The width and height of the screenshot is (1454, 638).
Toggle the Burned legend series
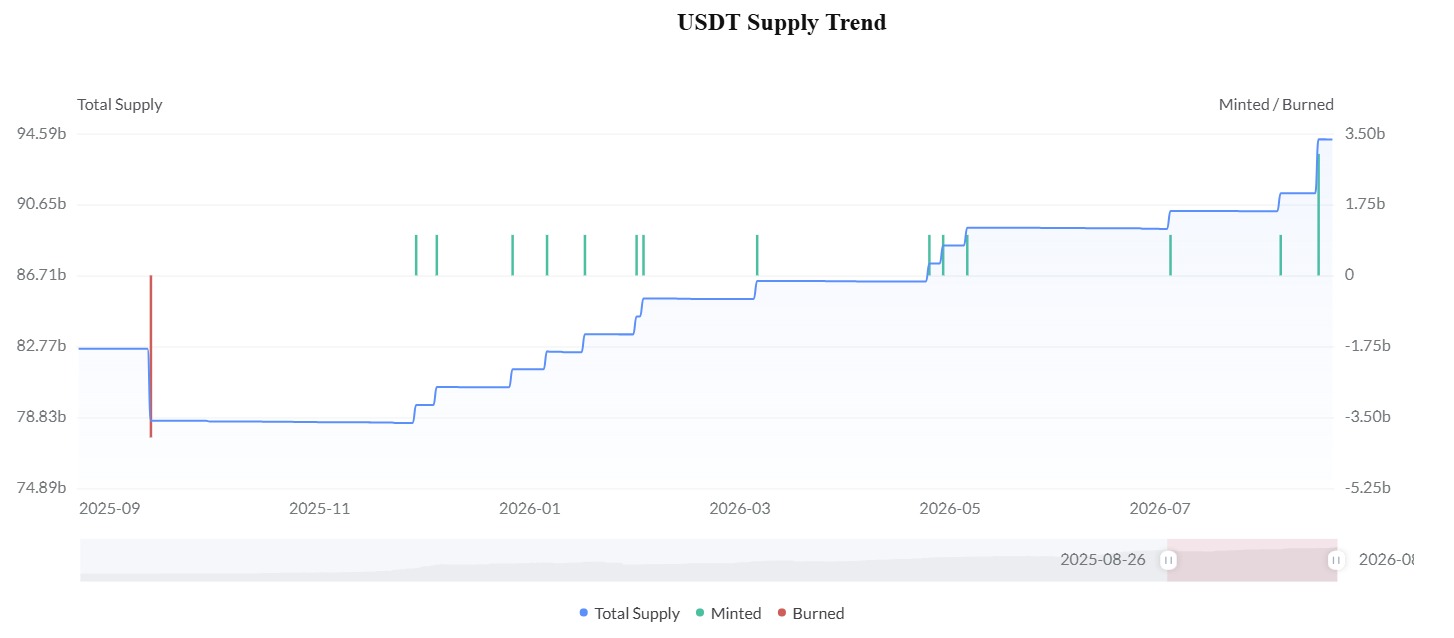[810, 613]
